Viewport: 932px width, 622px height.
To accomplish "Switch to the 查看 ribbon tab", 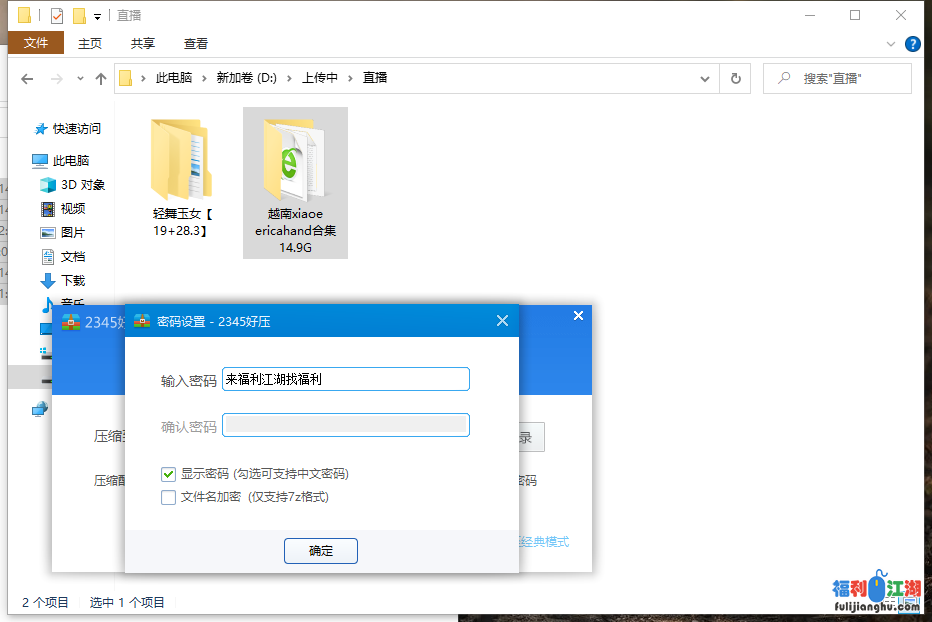I will tap(196, 43).
